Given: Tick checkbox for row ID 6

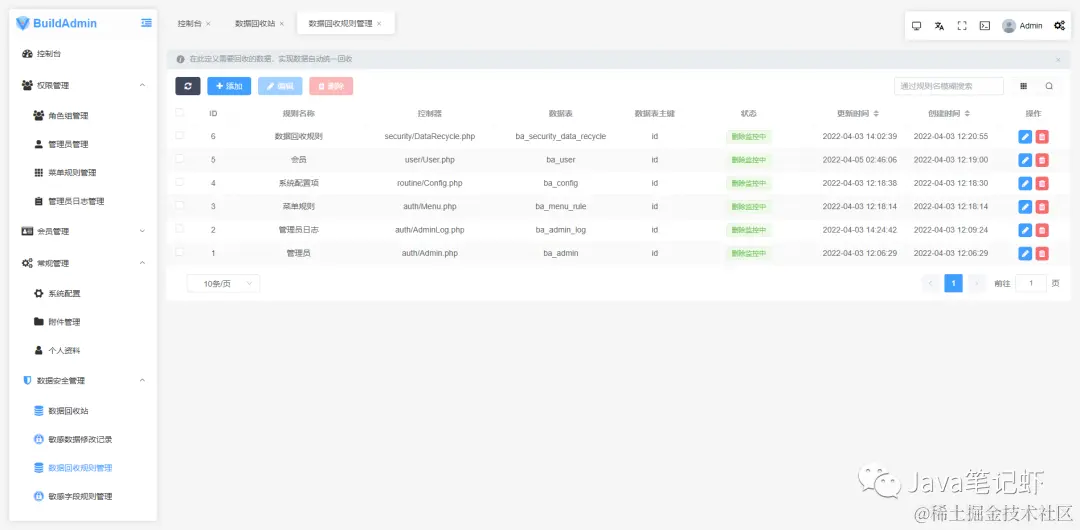Looking at the screenshot, I should click(180, 136).
